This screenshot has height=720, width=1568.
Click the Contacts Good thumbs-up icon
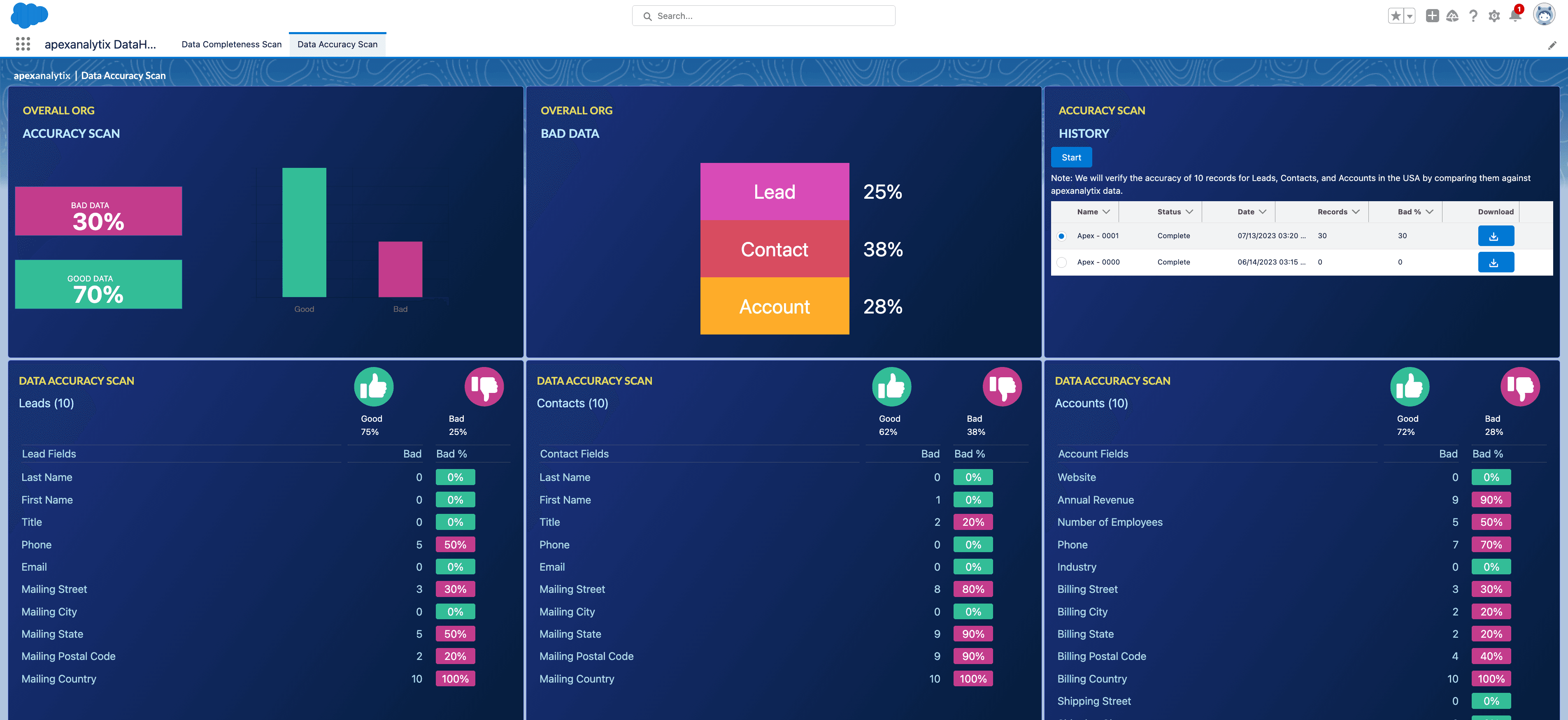892,386
